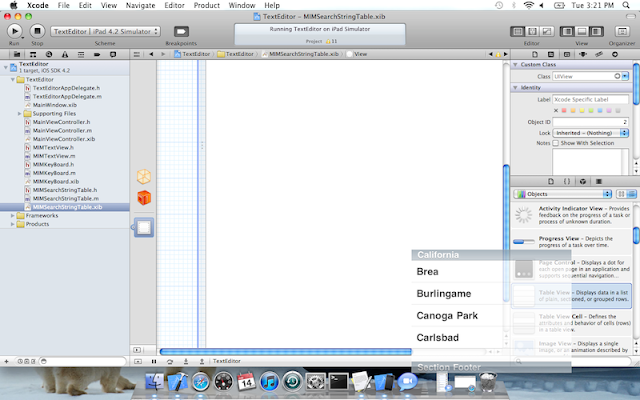Show the File inspector
This screenshot has height=400, width=640.
click(x=535, y=54)
